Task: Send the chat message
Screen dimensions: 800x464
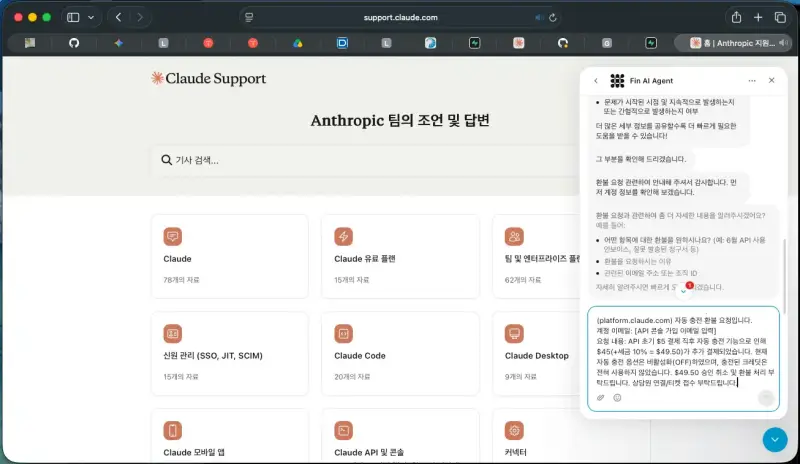Action: [x=766, y=398]
